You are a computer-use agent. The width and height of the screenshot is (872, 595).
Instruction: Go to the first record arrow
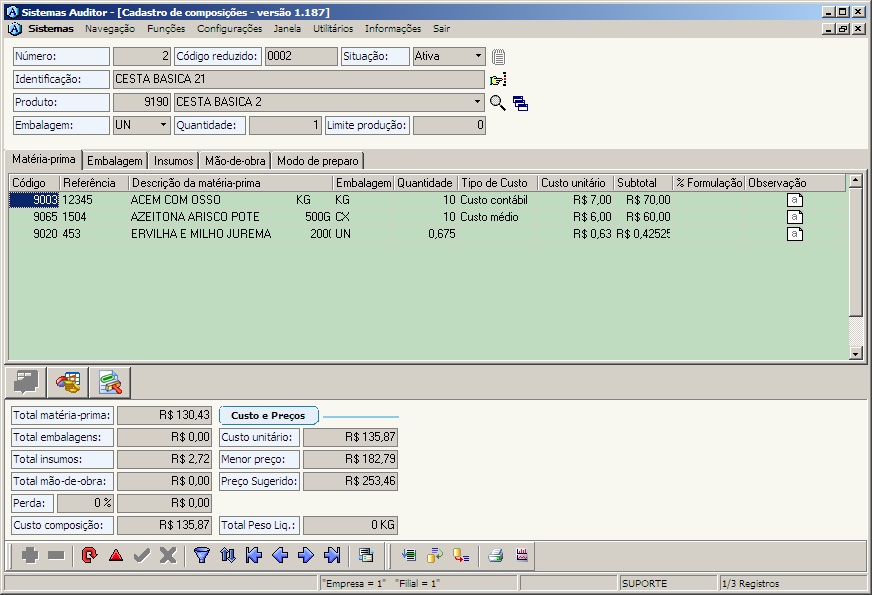click(x=254, y=556)
